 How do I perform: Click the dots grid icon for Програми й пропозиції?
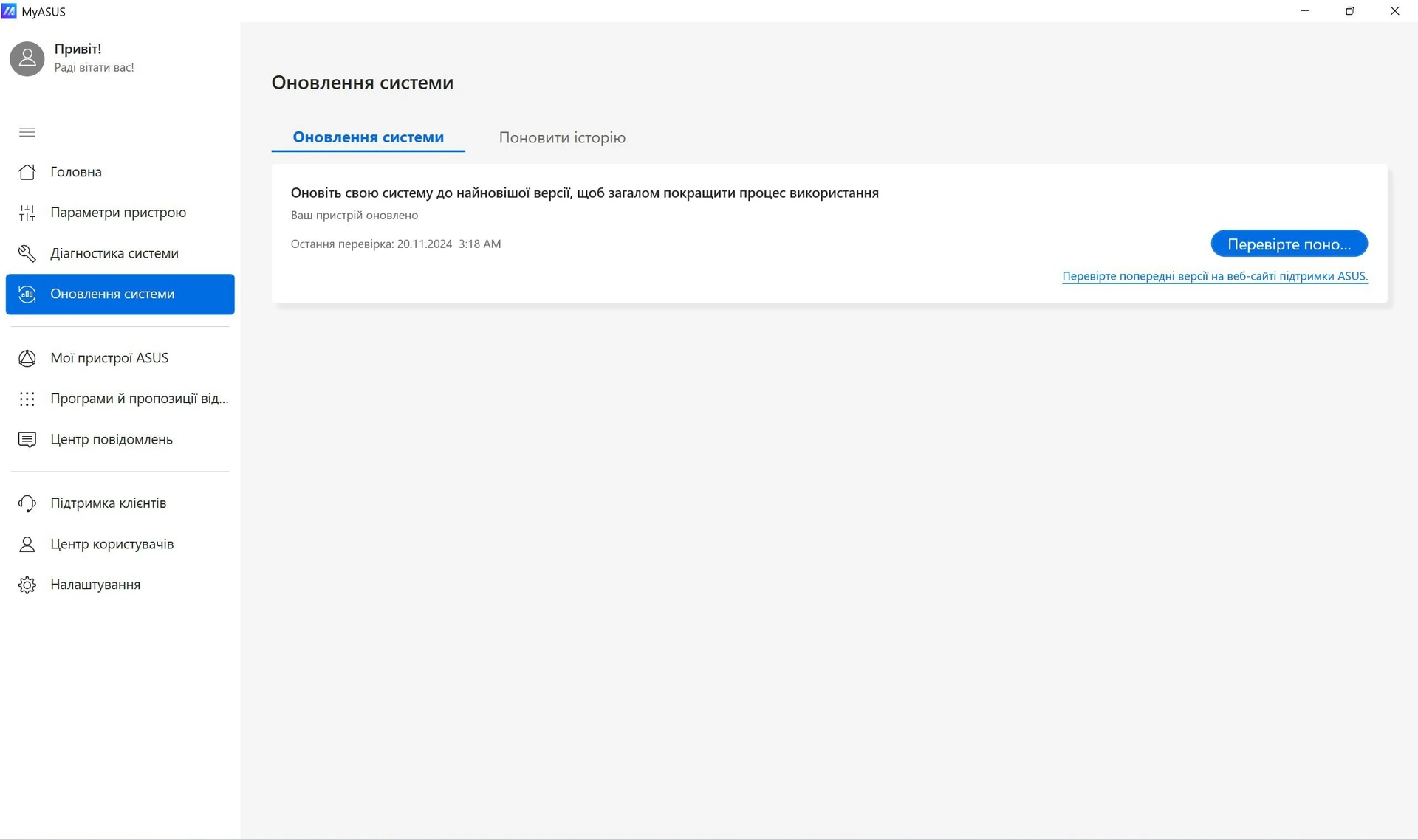pyautogui.click(x=27, y=399)
